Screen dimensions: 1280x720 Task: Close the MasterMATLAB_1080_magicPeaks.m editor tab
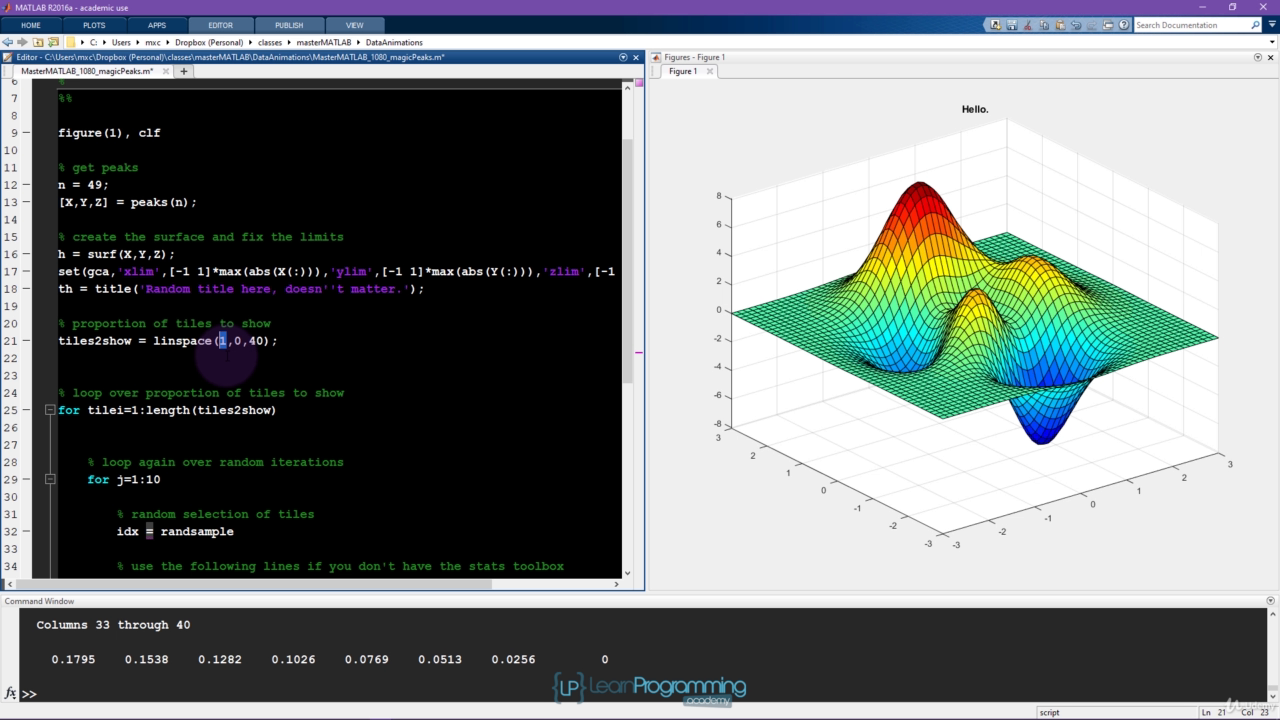point(164,71)
